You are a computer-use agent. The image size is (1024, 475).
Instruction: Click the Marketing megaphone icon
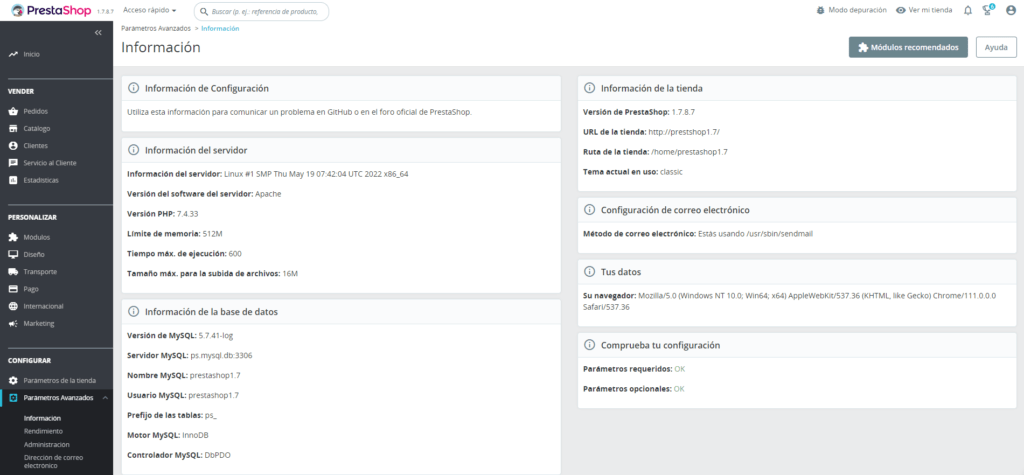pos(13,323)
